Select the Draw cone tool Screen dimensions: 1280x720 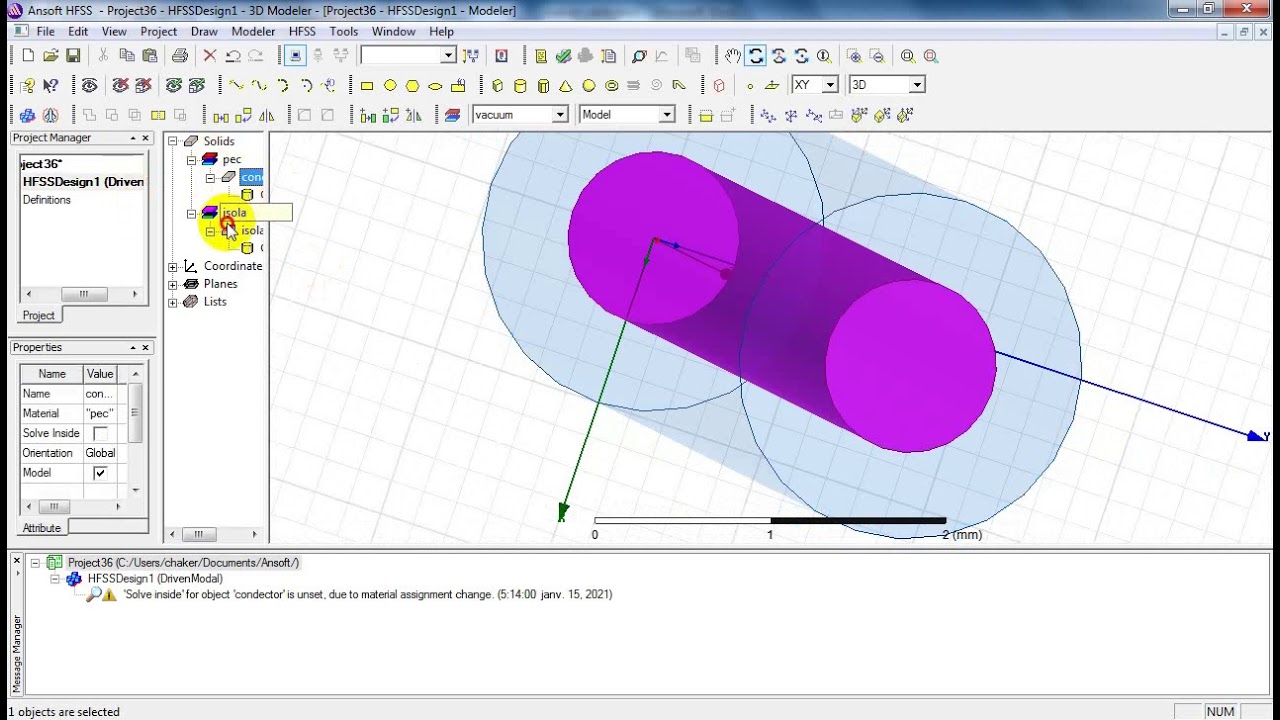point(566,86)
